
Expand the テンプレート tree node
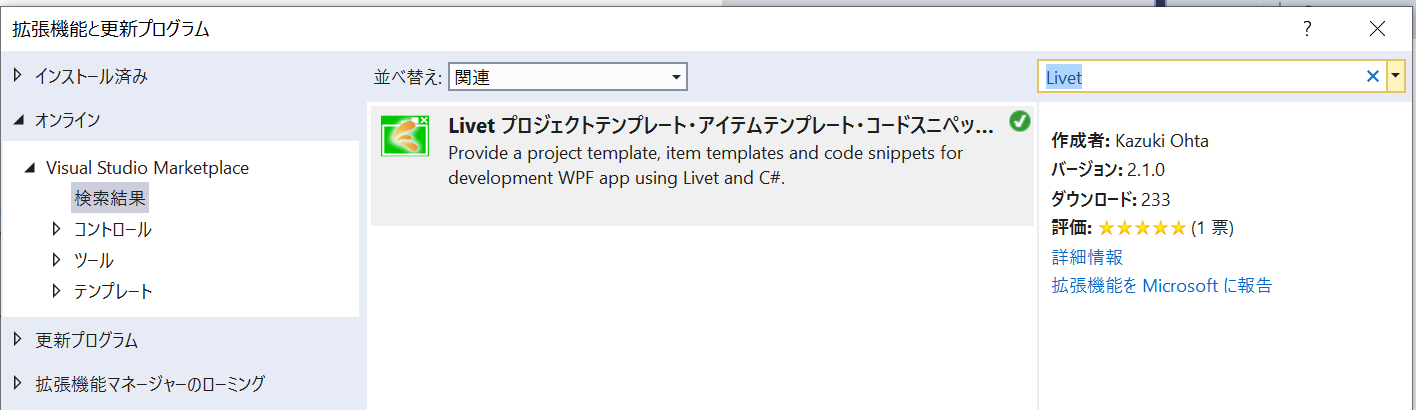57,292
